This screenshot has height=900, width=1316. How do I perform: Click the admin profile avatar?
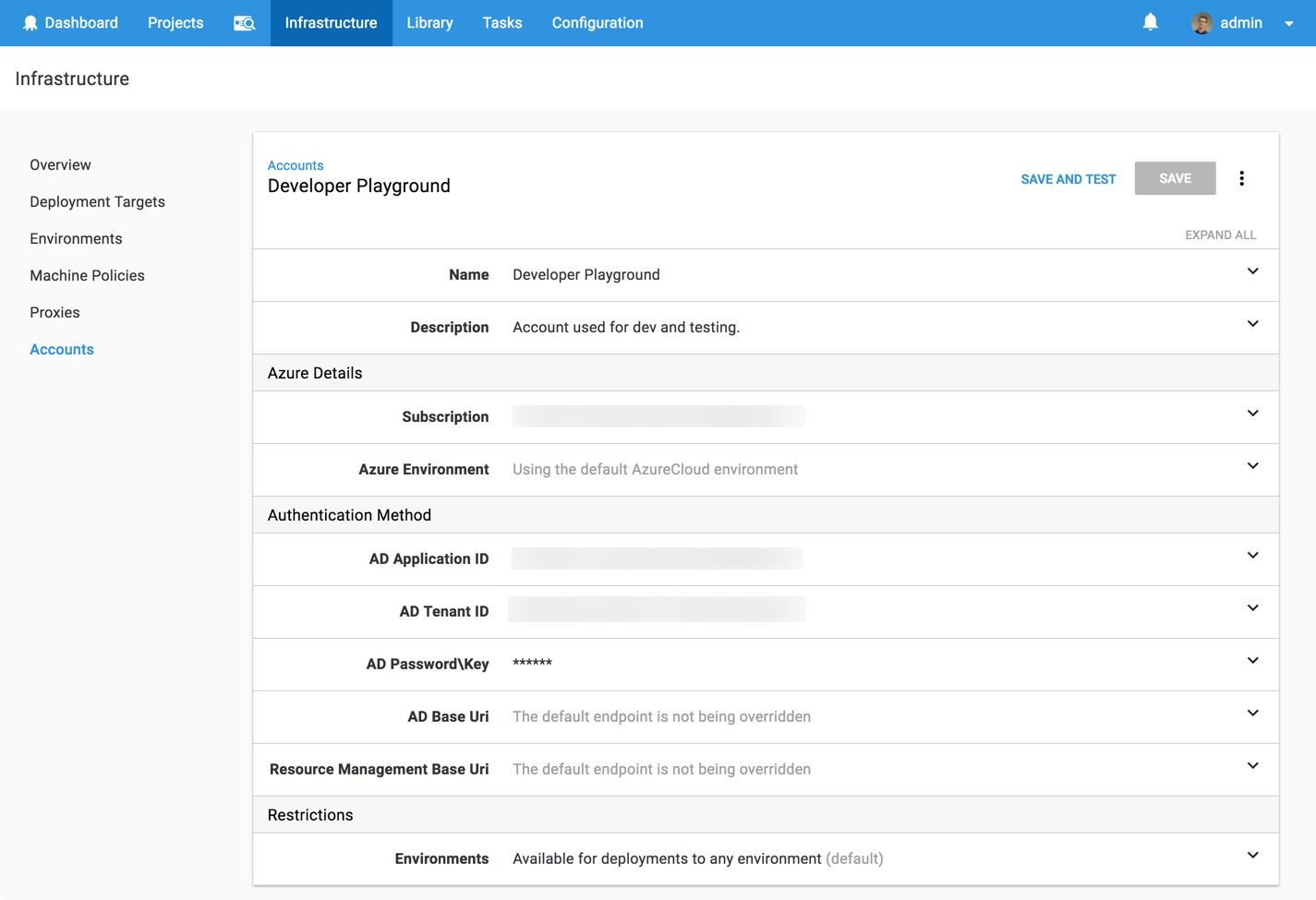point(1201,23)
